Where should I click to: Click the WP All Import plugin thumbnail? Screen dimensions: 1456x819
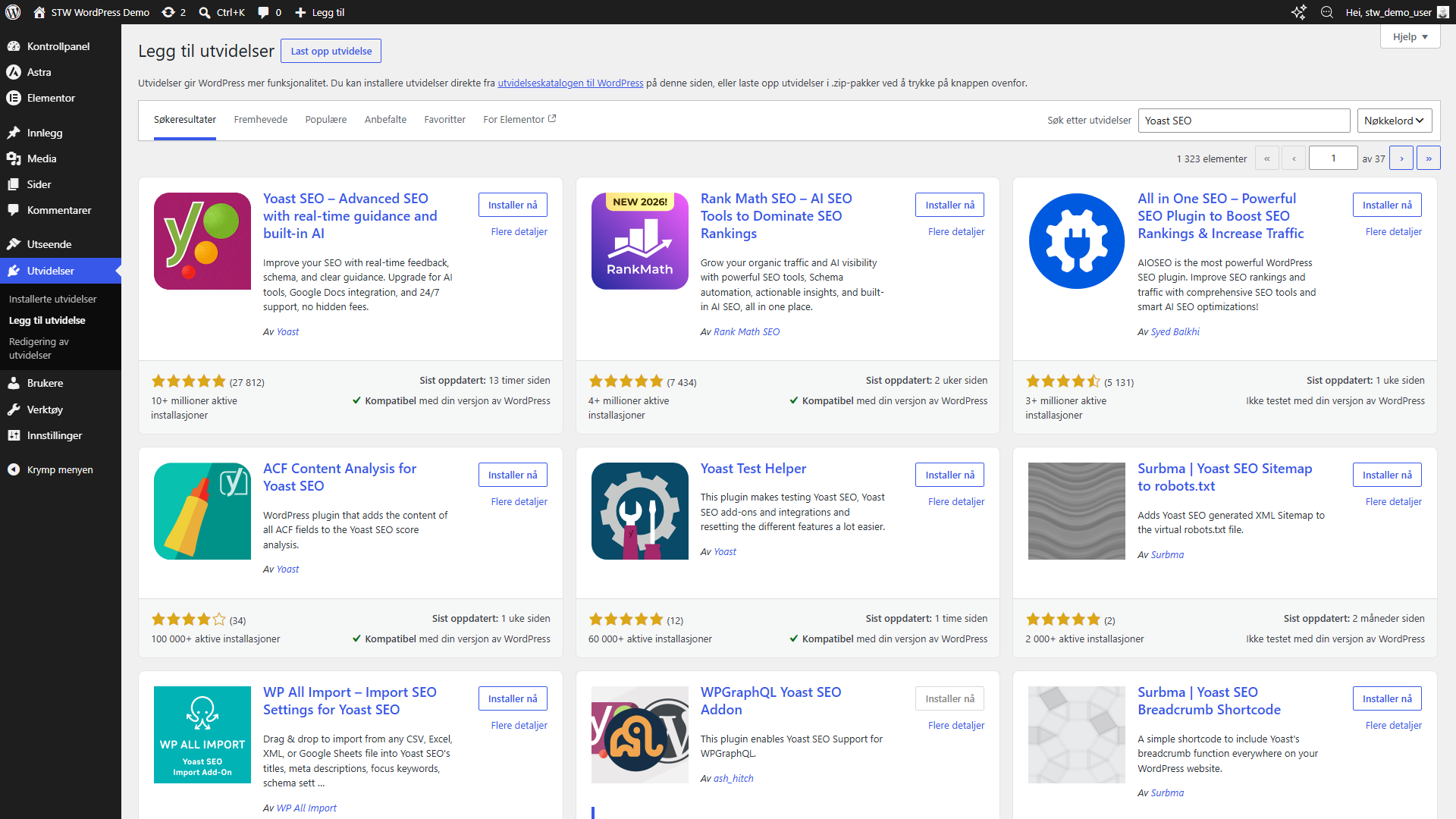[202, 735]
